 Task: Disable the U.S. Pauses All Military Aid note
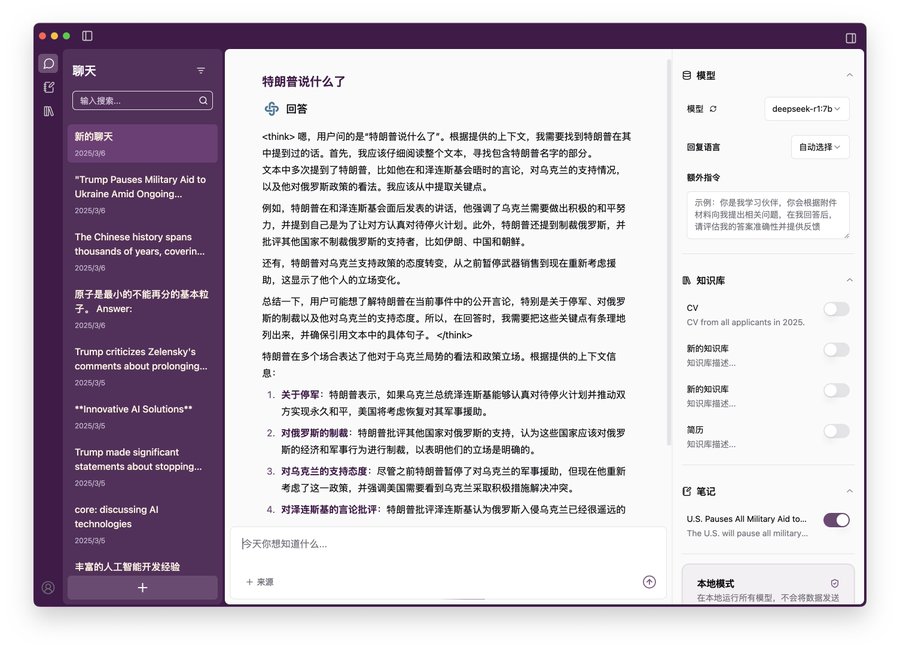(x=836, y=520)
